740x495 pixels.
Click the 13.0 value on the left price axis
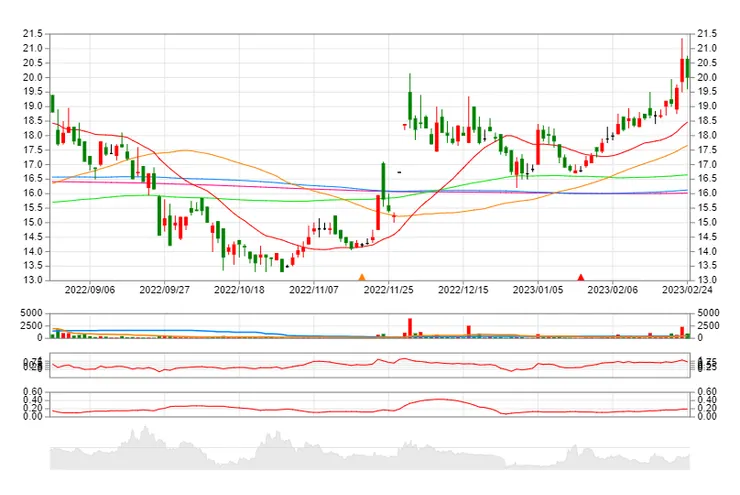[33, 280]
